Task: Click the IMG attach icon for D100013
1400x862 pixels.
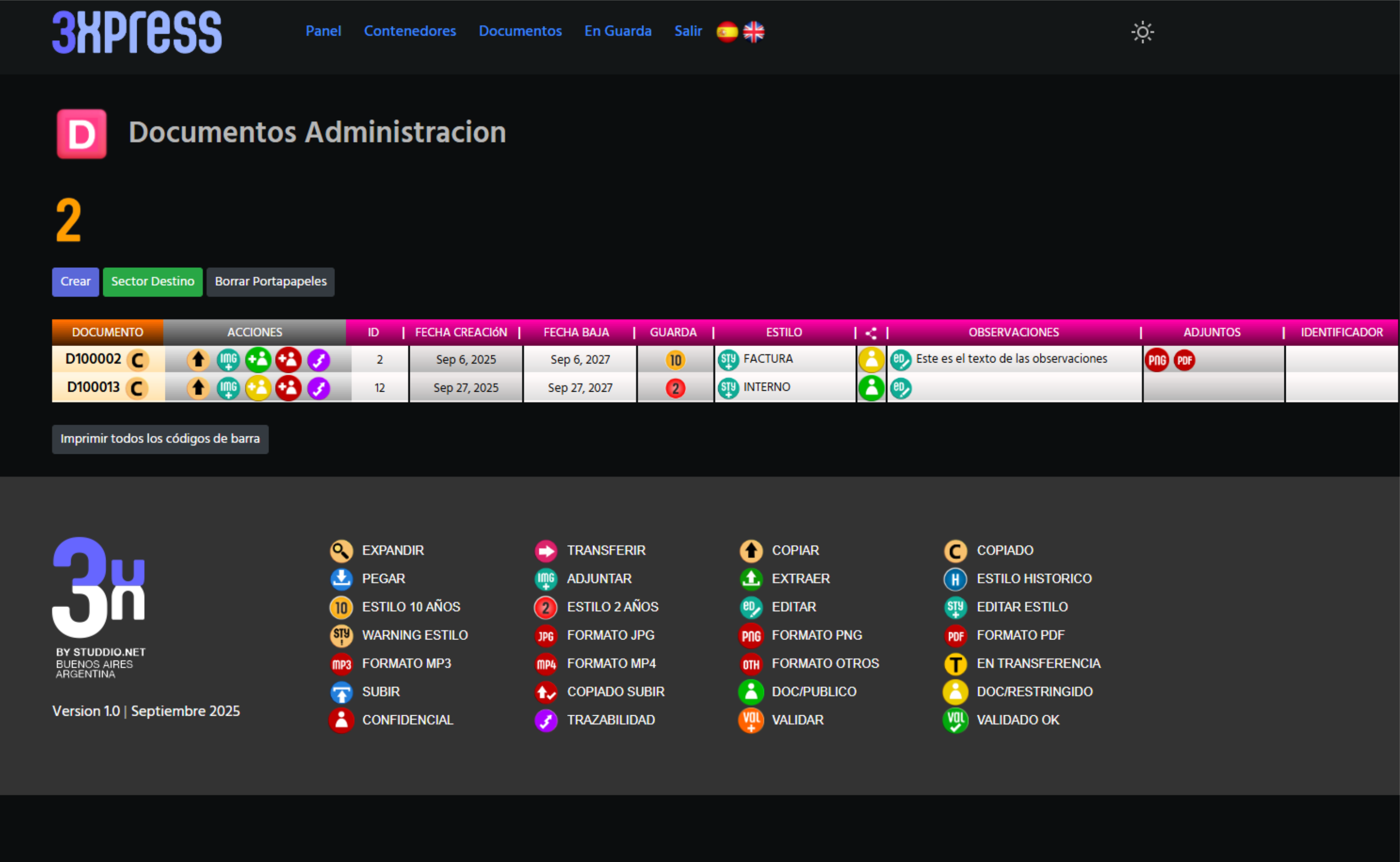Action: click(228, 388)
